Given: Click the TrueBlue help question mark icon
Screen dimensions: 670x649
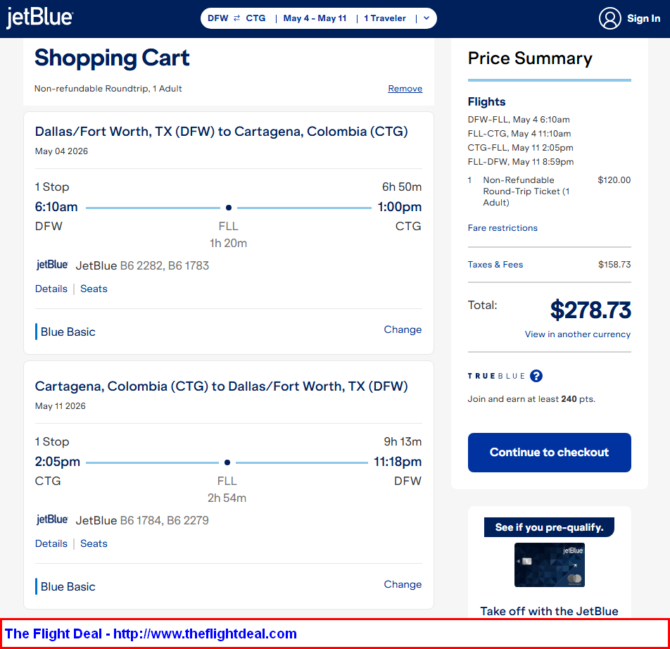Looking at the screenshot, I should click(x=536, y=376).
